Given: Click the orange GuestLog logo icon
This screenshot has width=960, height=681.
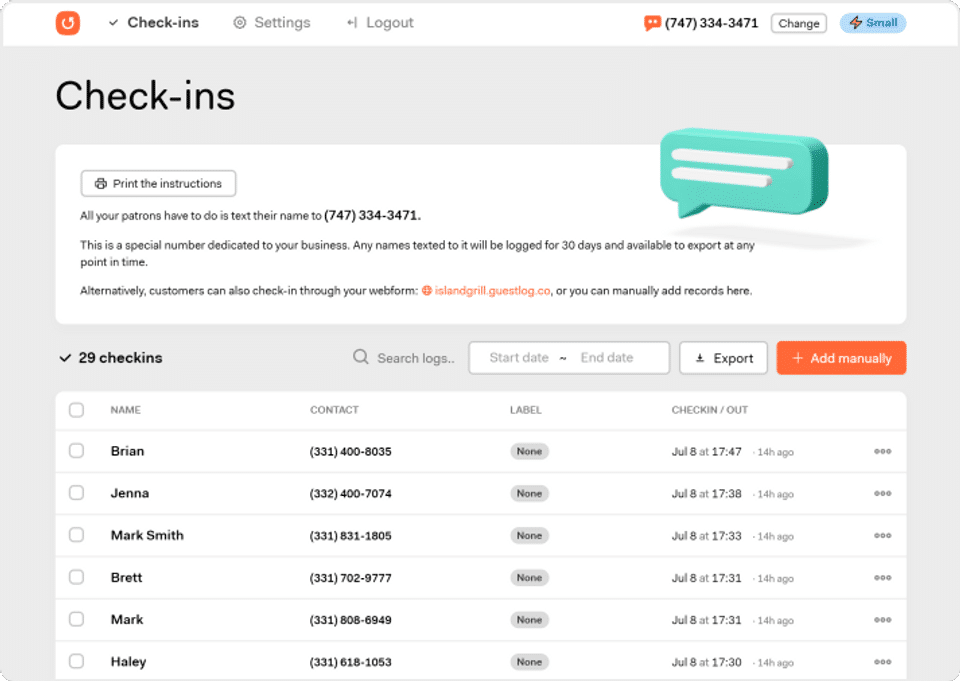Looking at the screenshot, I should click(x=68, y=23).
